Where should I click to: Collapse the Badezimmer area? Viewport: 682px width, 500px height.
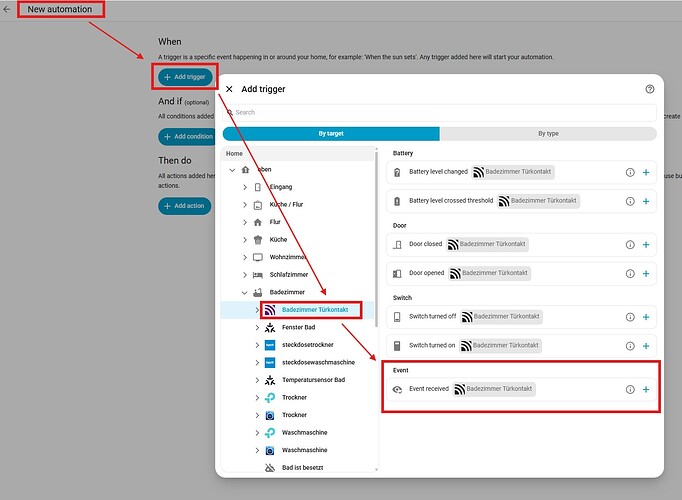[x=245, y=292]
